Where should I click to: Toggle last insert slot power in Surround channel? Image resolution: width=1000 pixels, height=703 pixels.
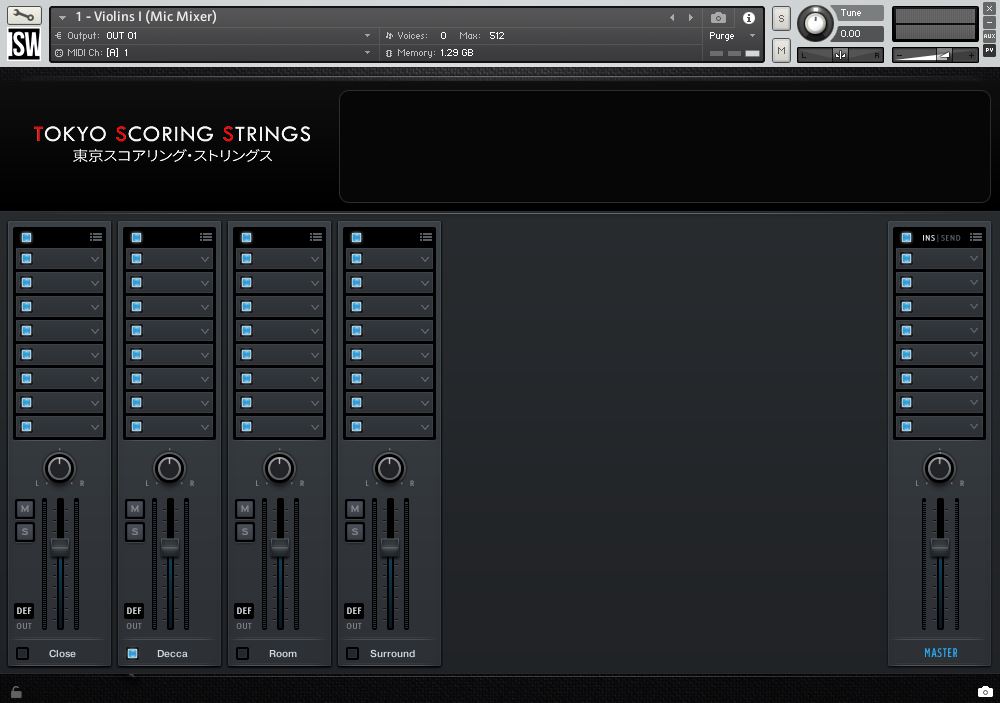click(357, 426)
